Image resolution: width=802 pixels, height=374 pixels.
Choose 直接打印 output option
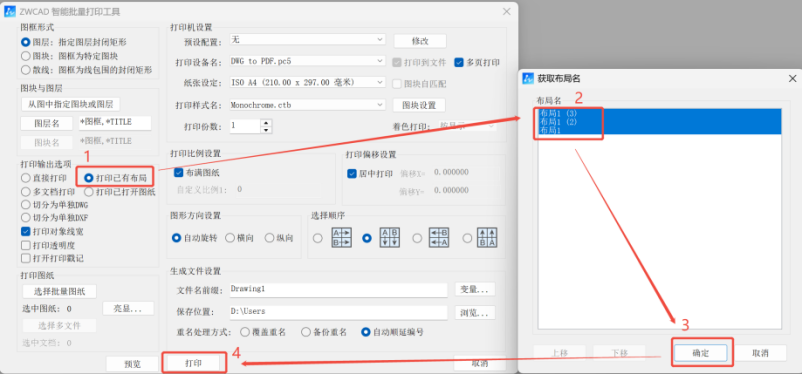click(x=25, y=178)
